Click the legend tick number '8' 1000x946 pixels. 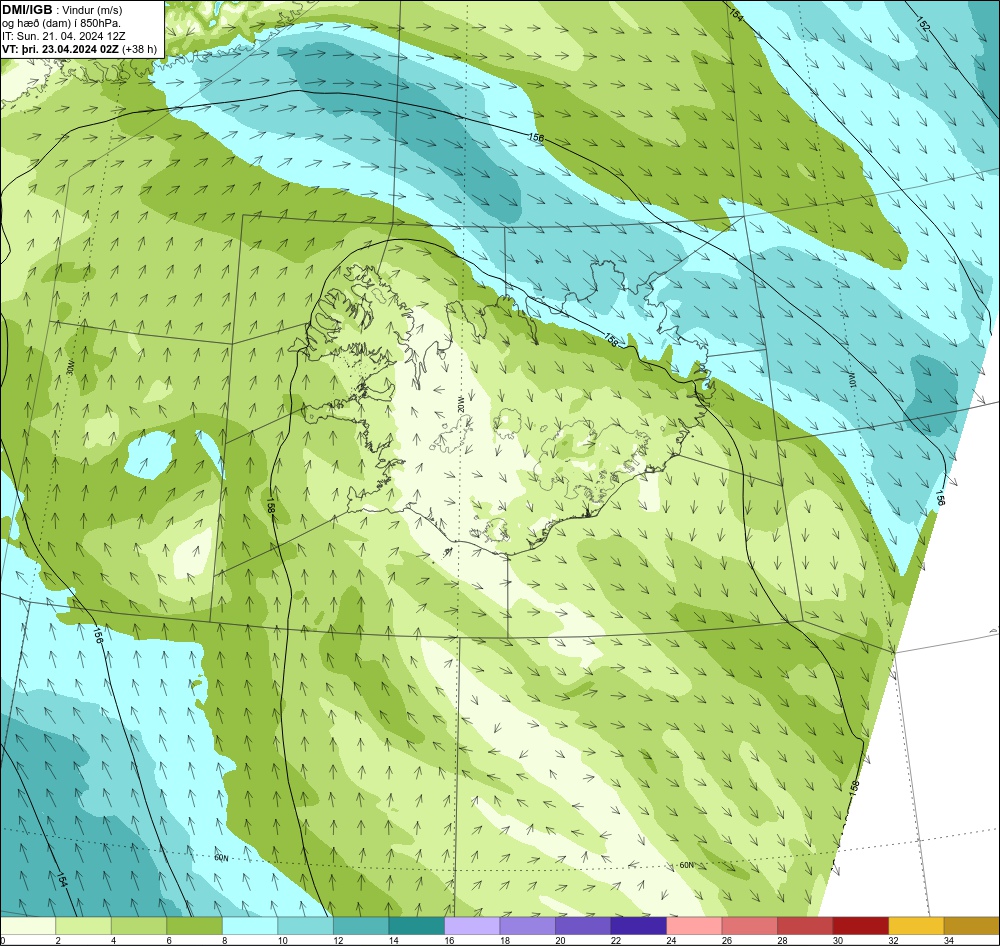coord(225,940)
